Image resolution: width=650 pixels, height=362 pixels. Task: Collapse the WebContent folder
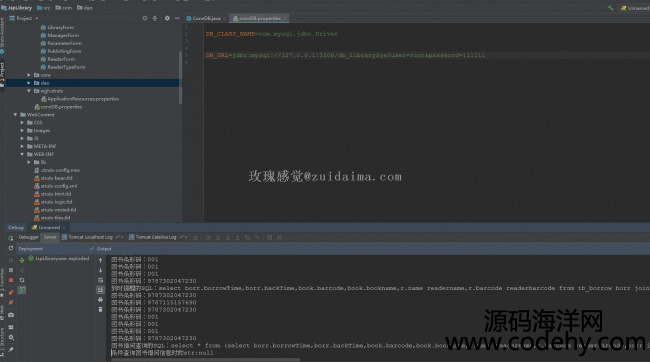[15, 115]
